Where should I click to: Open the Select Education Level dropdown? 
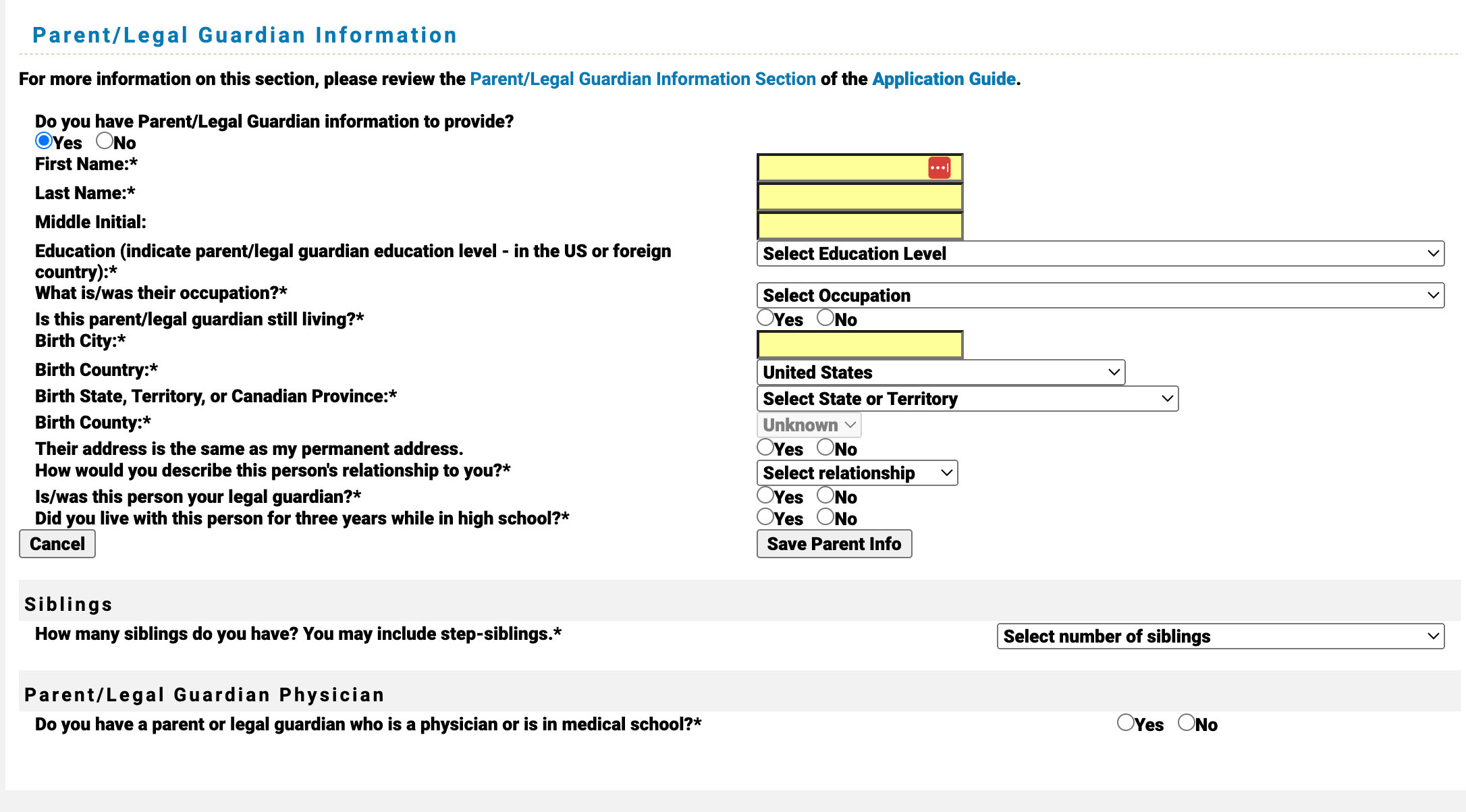tap(1099, 254)
